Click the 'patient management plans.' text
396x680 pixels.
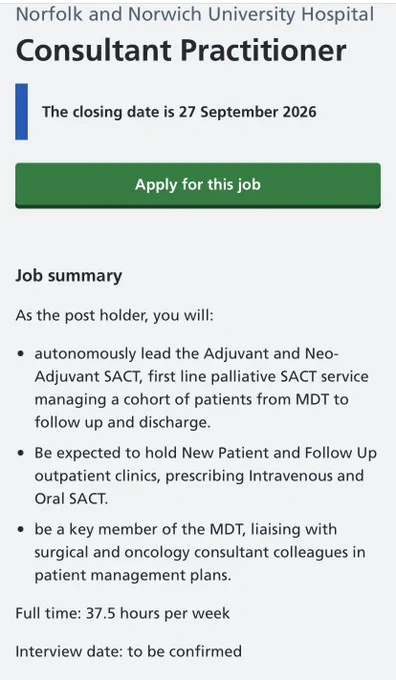point(133,575)
